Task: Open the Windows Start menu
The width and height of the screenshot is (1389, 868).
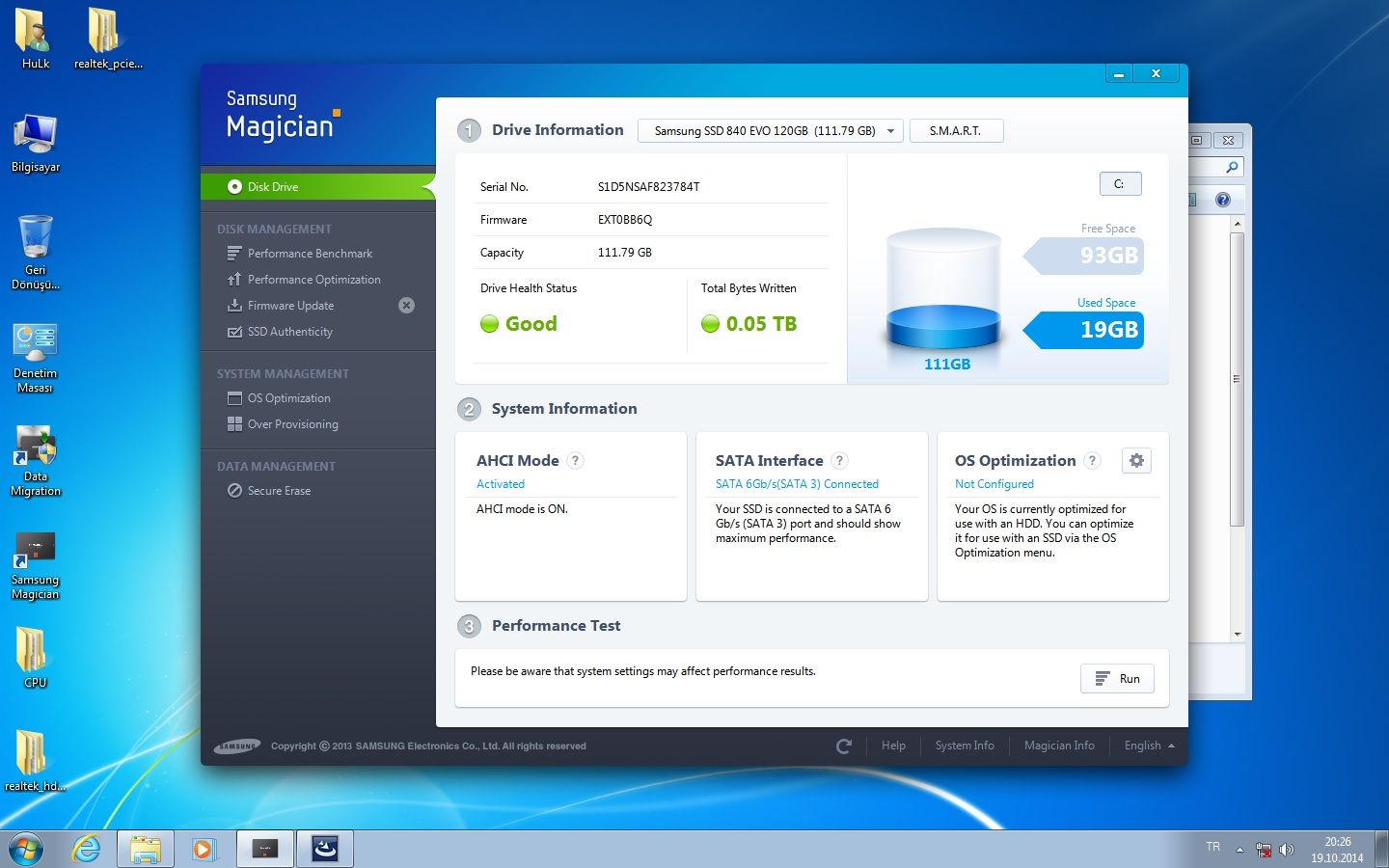Action: tap(26, 849)
